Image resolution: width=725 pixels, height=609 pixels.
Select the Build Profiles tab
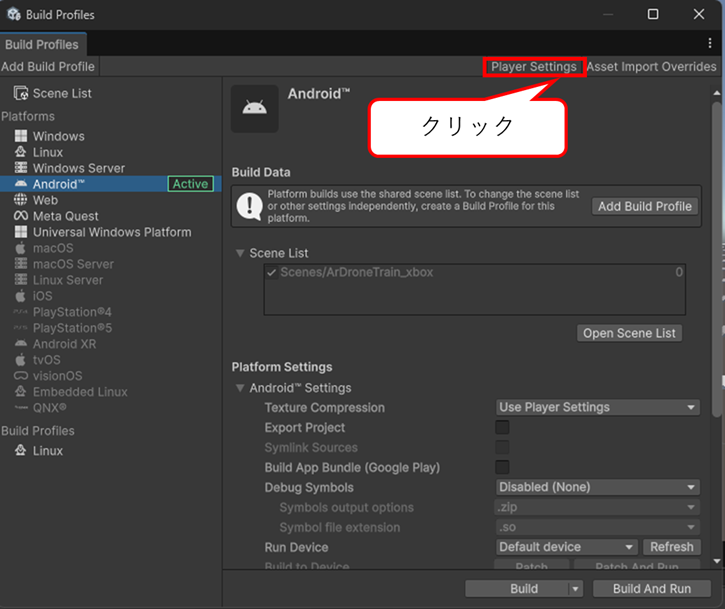pos(42,44)
